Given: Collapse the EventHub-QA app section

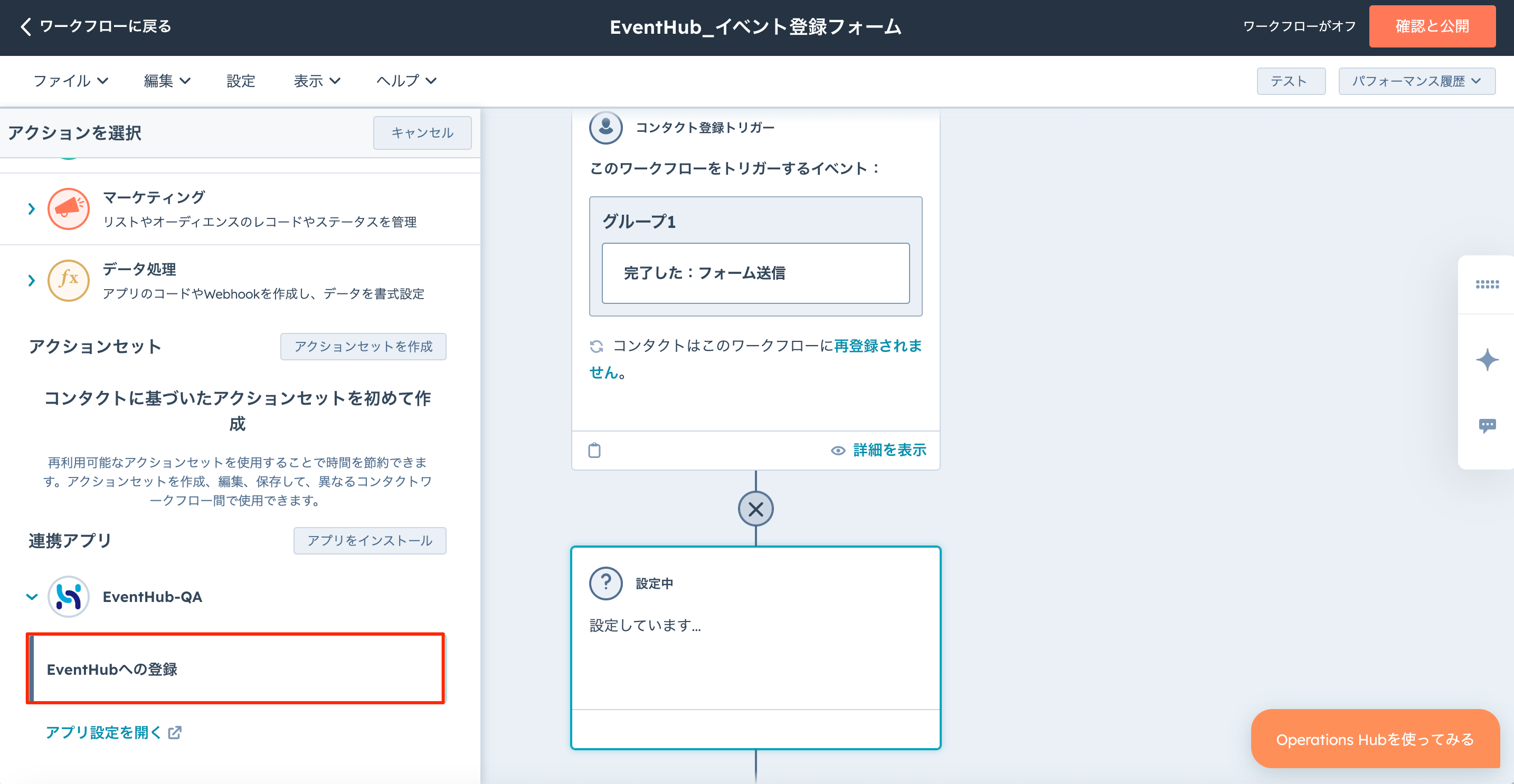Looking at the screenshot, I should pyautogui.click(x=32, y=597).
